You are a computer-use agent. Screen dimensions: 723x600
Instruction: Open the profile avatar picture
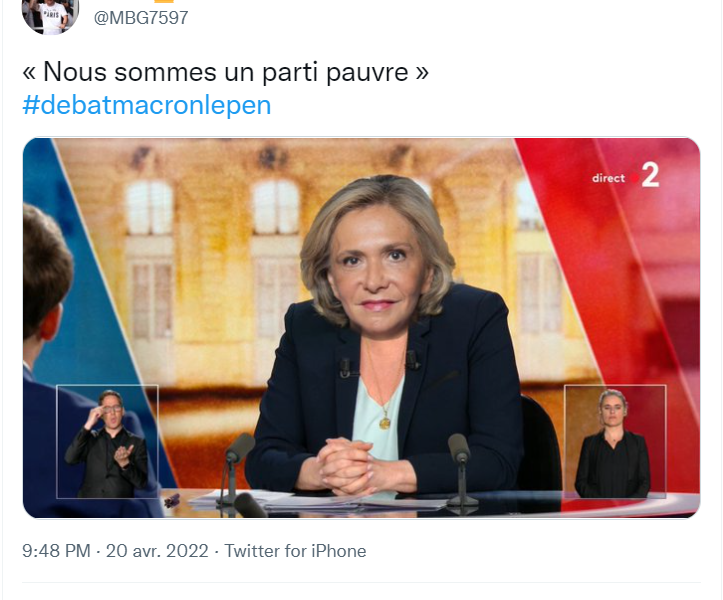click(x=50, y=14)
